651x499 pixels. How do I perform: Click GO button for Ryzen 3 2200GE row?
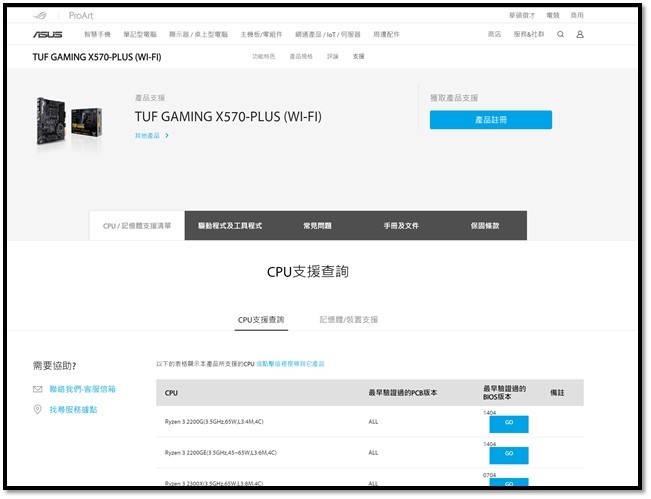point(509,455)
